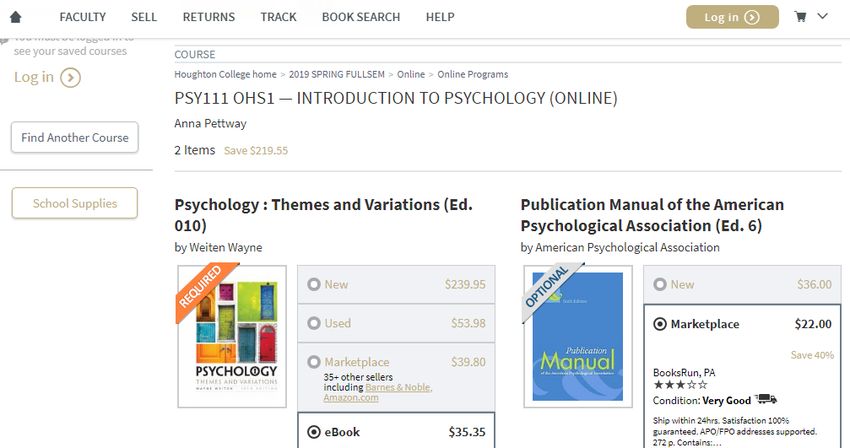Follow Houghton College home breadcrumb
850x448 pixels.
225,74
